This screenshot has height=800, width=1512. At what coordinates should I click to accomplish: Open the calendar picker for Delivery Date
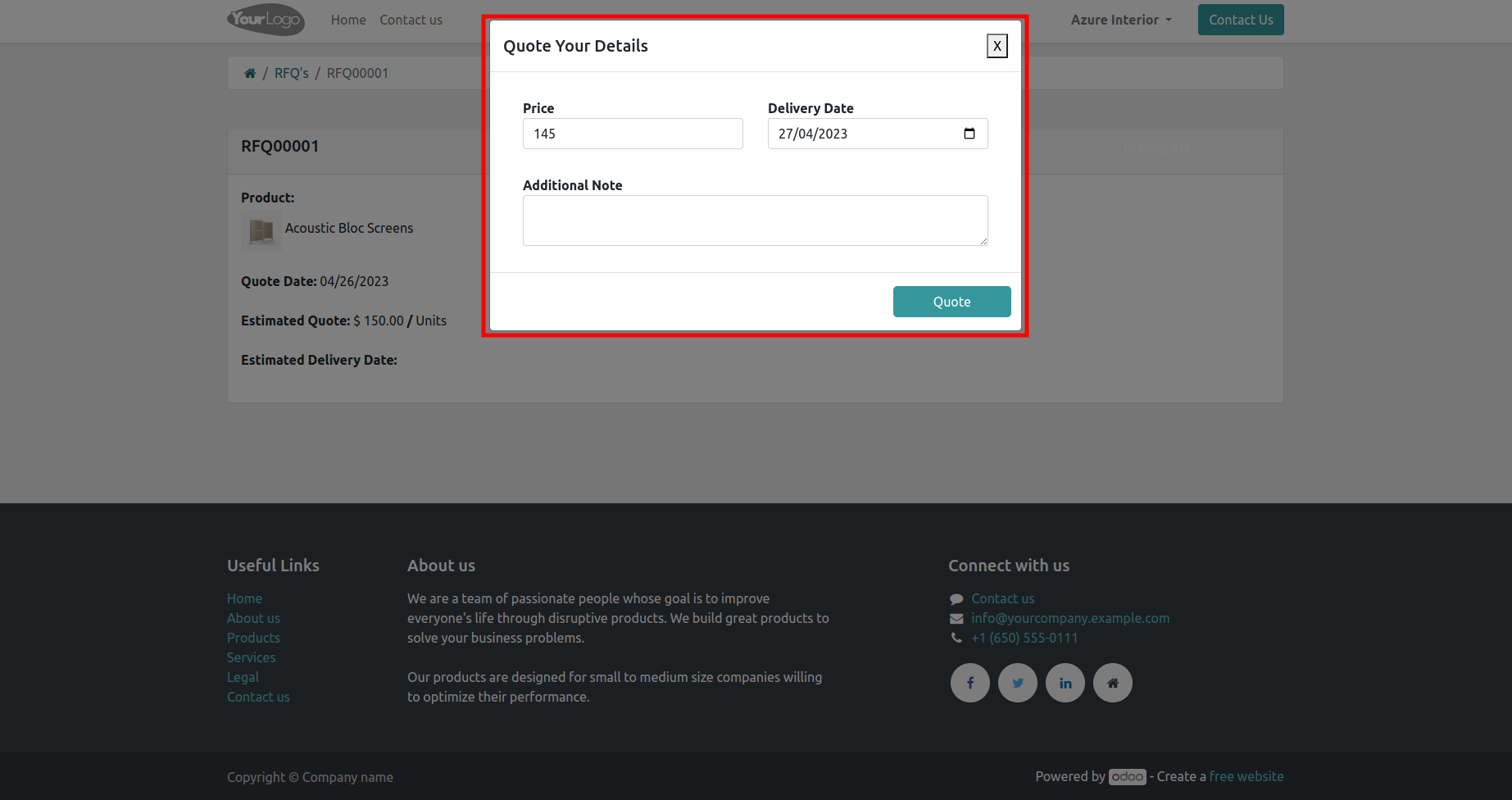tap(969, 134)
